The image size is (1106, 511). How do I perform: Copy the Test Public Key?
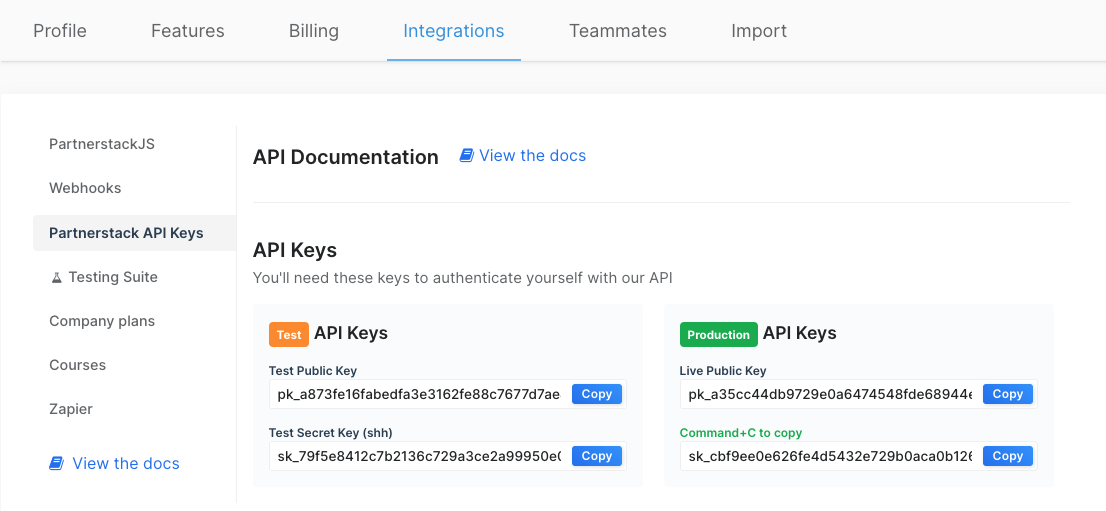click(597, 394)
